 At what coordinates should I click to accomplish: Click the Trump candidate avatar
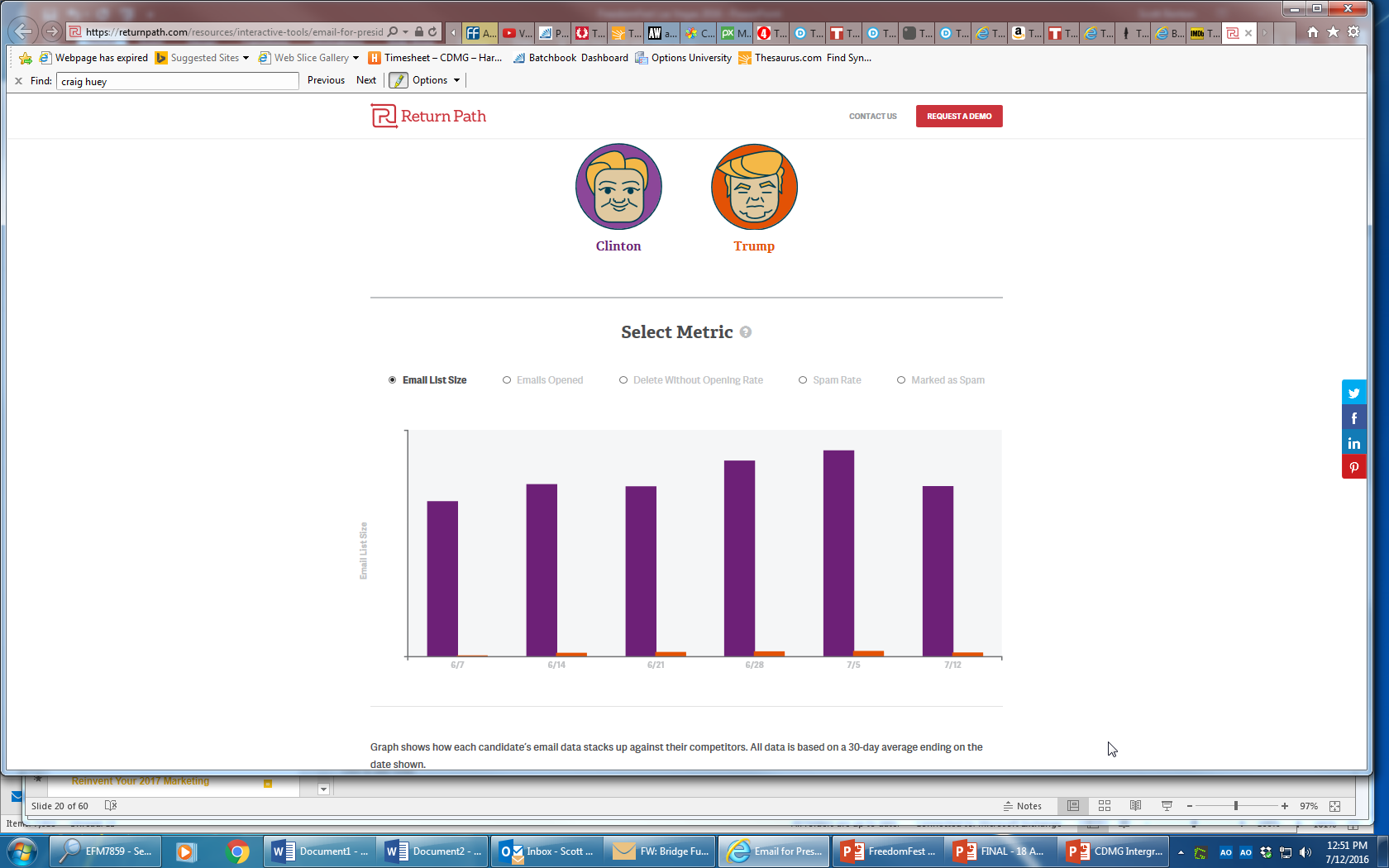tap(754, 187)
